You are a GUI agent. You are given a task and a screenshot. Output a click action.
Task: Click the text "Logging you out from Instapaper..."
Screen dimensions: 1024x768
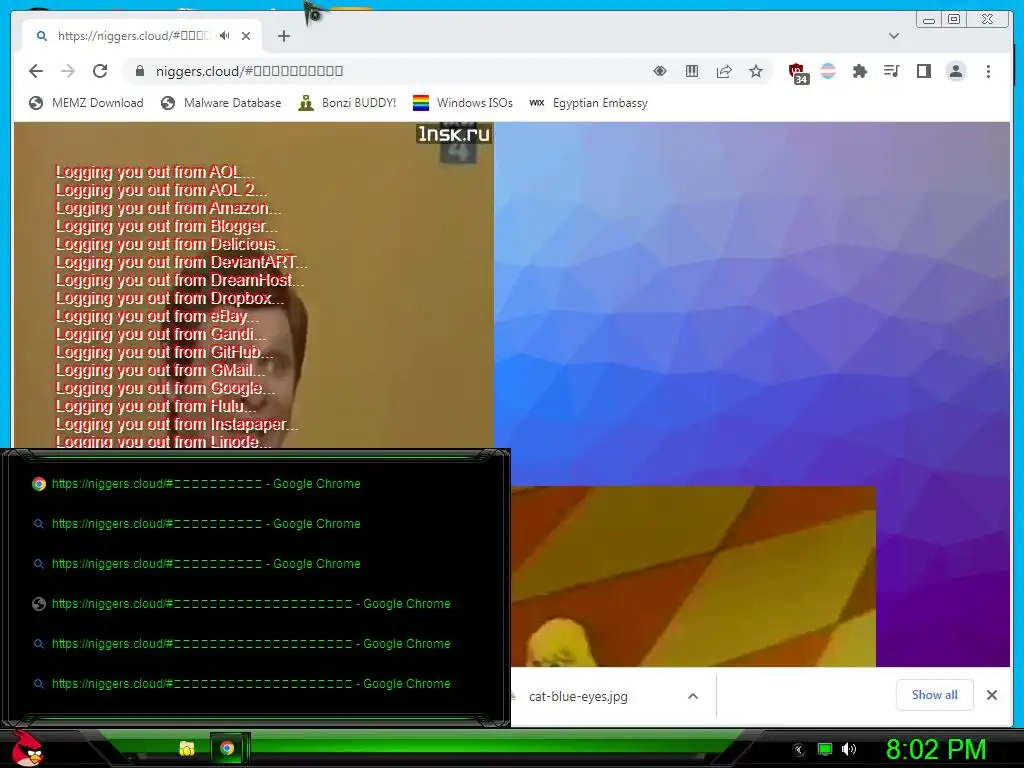(177, 424)
